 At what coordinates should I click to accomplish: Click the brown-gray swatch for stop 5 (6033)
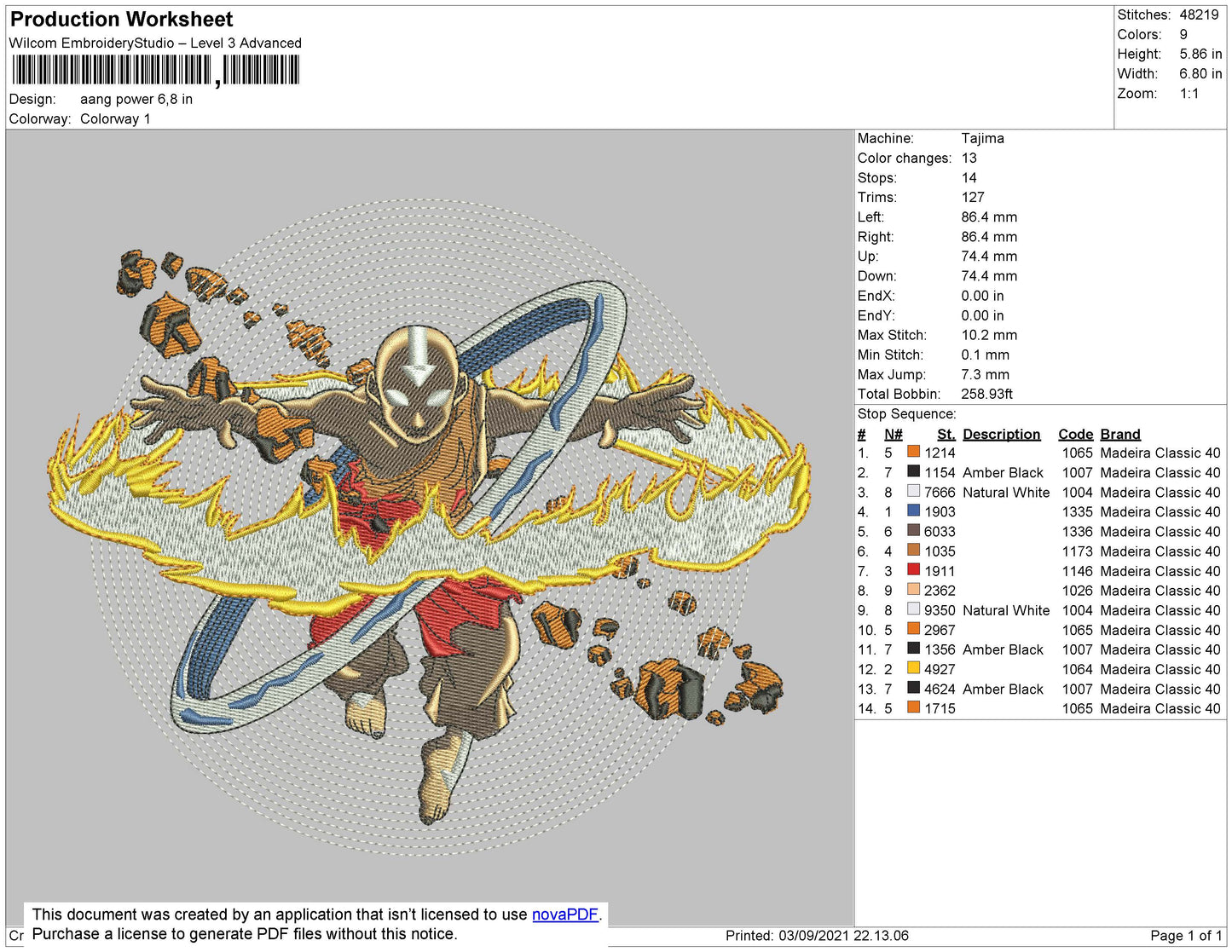(914, 530)
